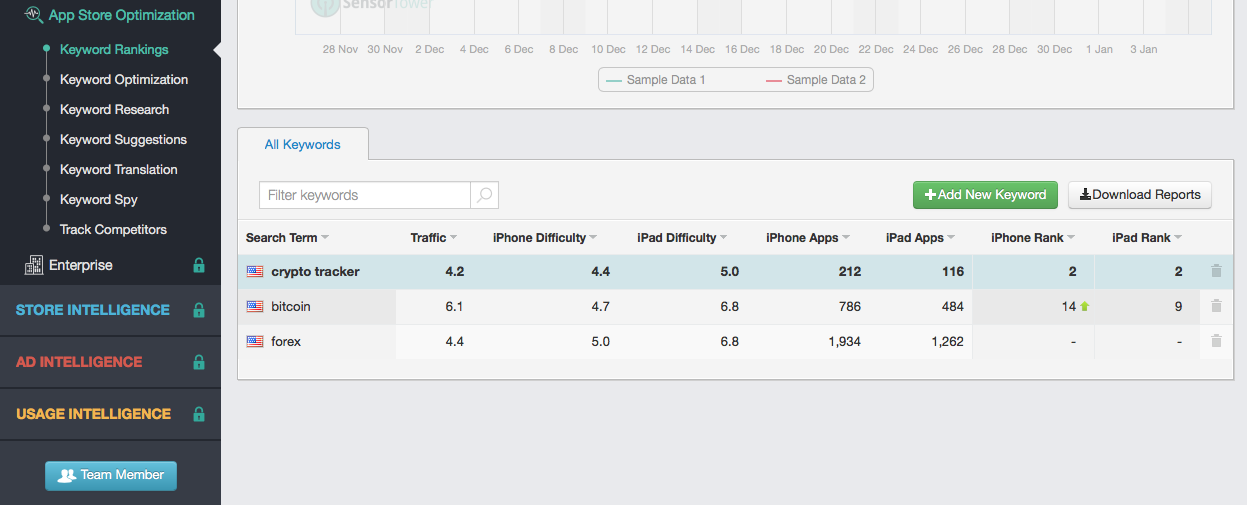
Task: Click the App Store Optimization section icon
Action: (33, 15)
